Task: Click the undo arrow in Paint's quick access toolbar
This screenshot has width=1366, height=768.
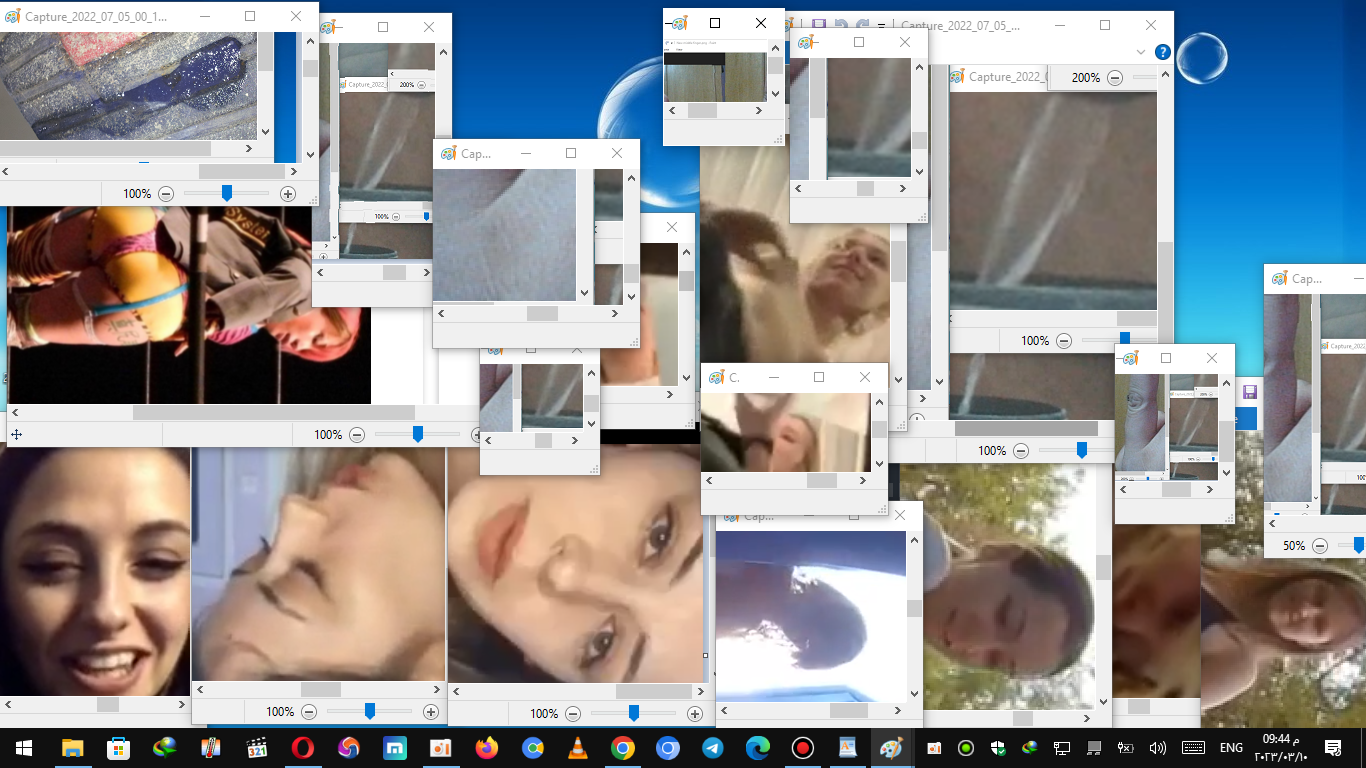Action: point(841,25)
